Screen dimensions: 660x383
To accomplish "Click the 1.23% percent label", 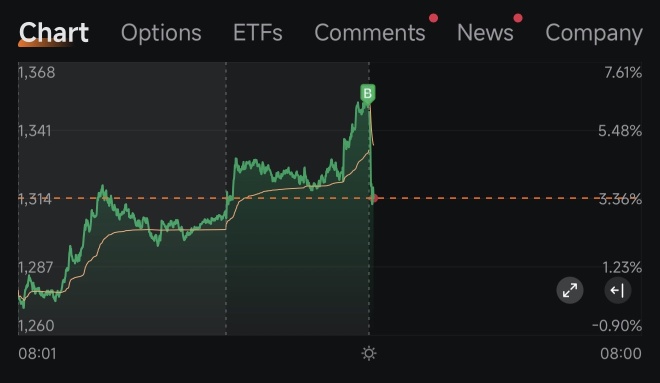I will point(622,267).
